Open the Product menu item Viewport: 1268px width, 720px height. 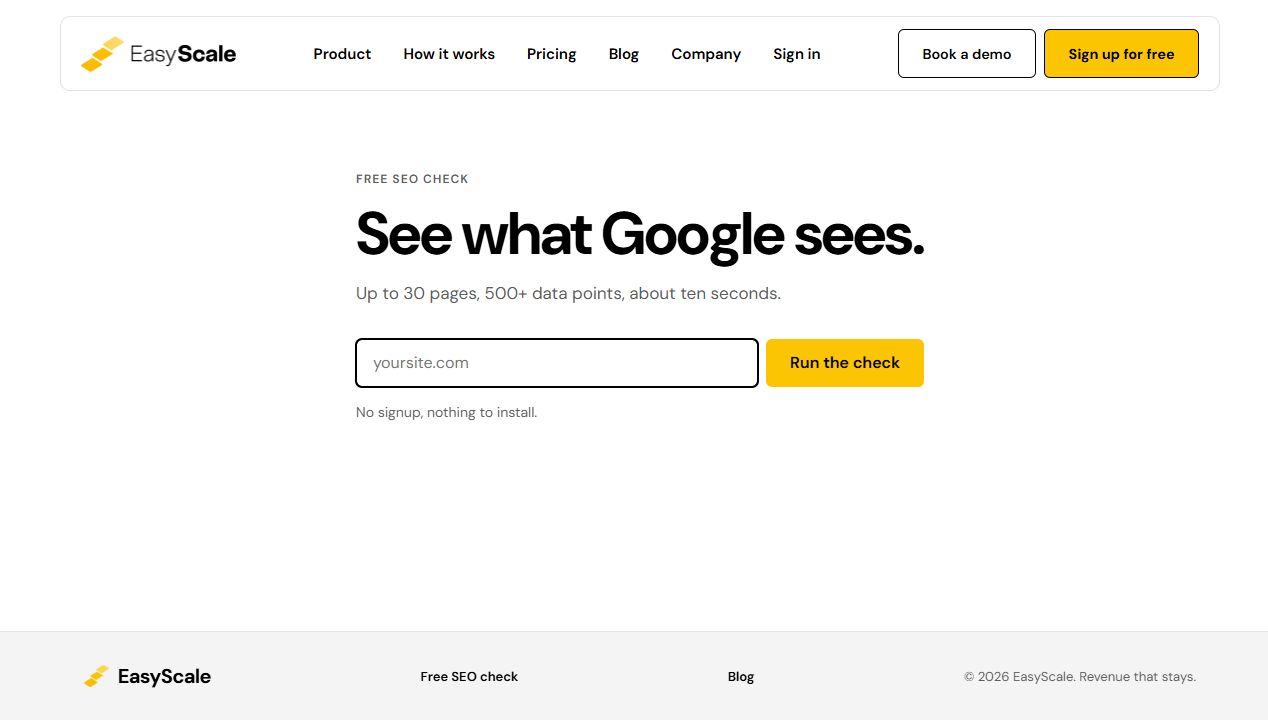click(342, 54)
